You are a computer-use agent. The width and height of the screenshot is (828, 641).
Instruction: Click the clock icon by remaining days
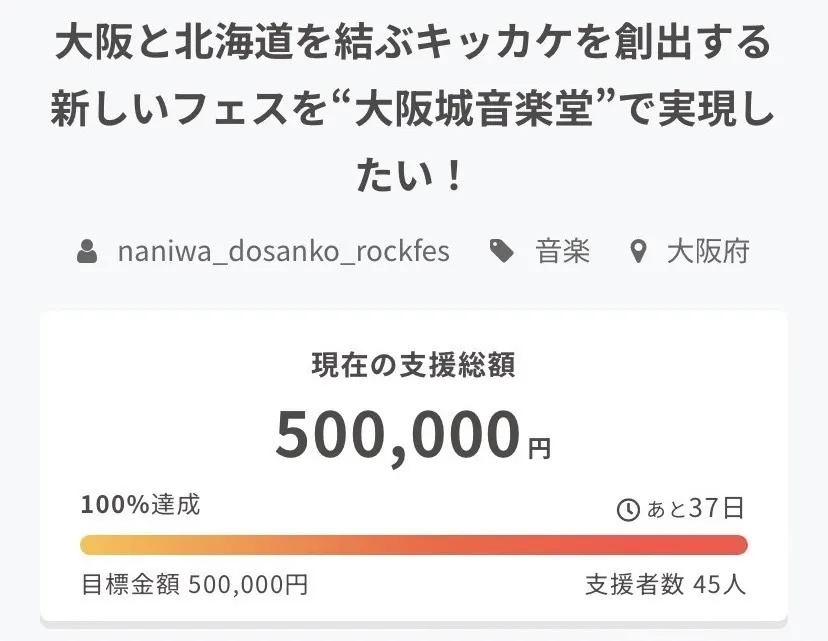627,510
